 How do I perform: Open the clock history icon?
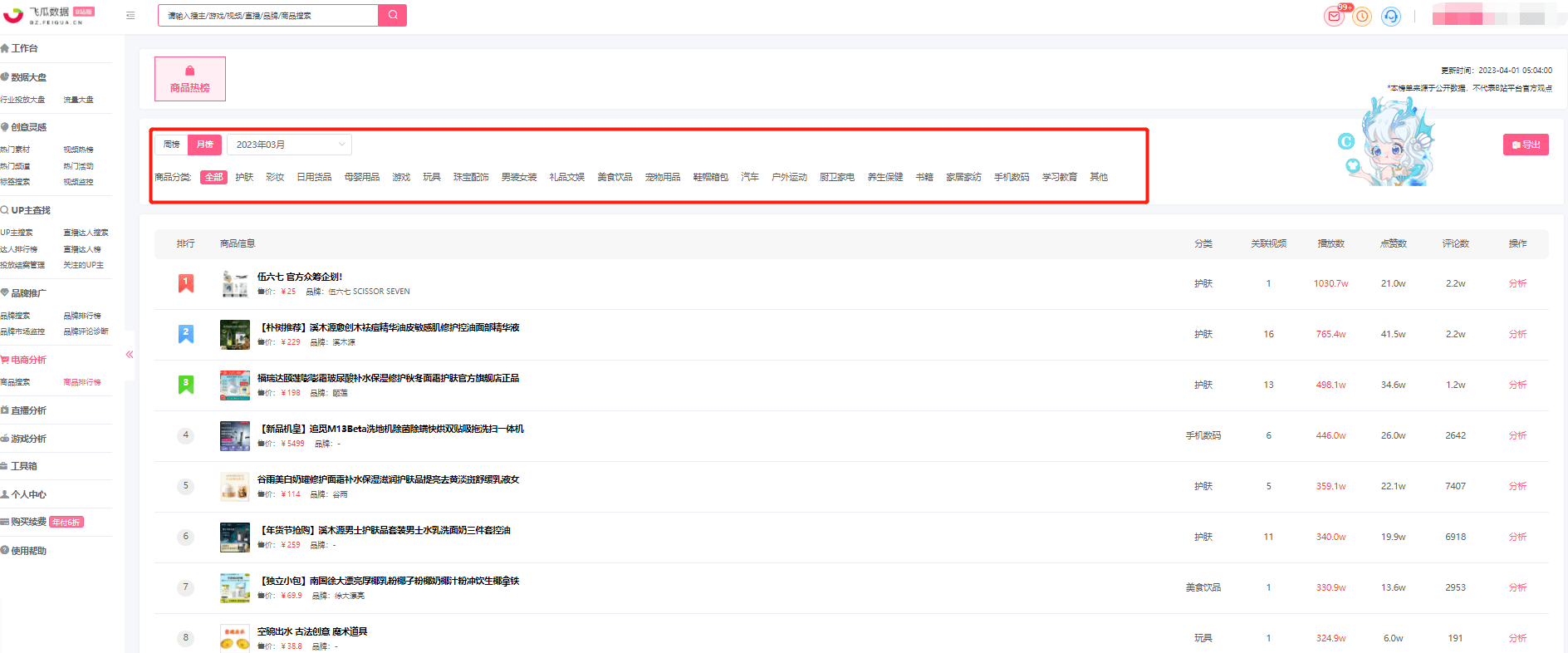(x=1362, y=16)
